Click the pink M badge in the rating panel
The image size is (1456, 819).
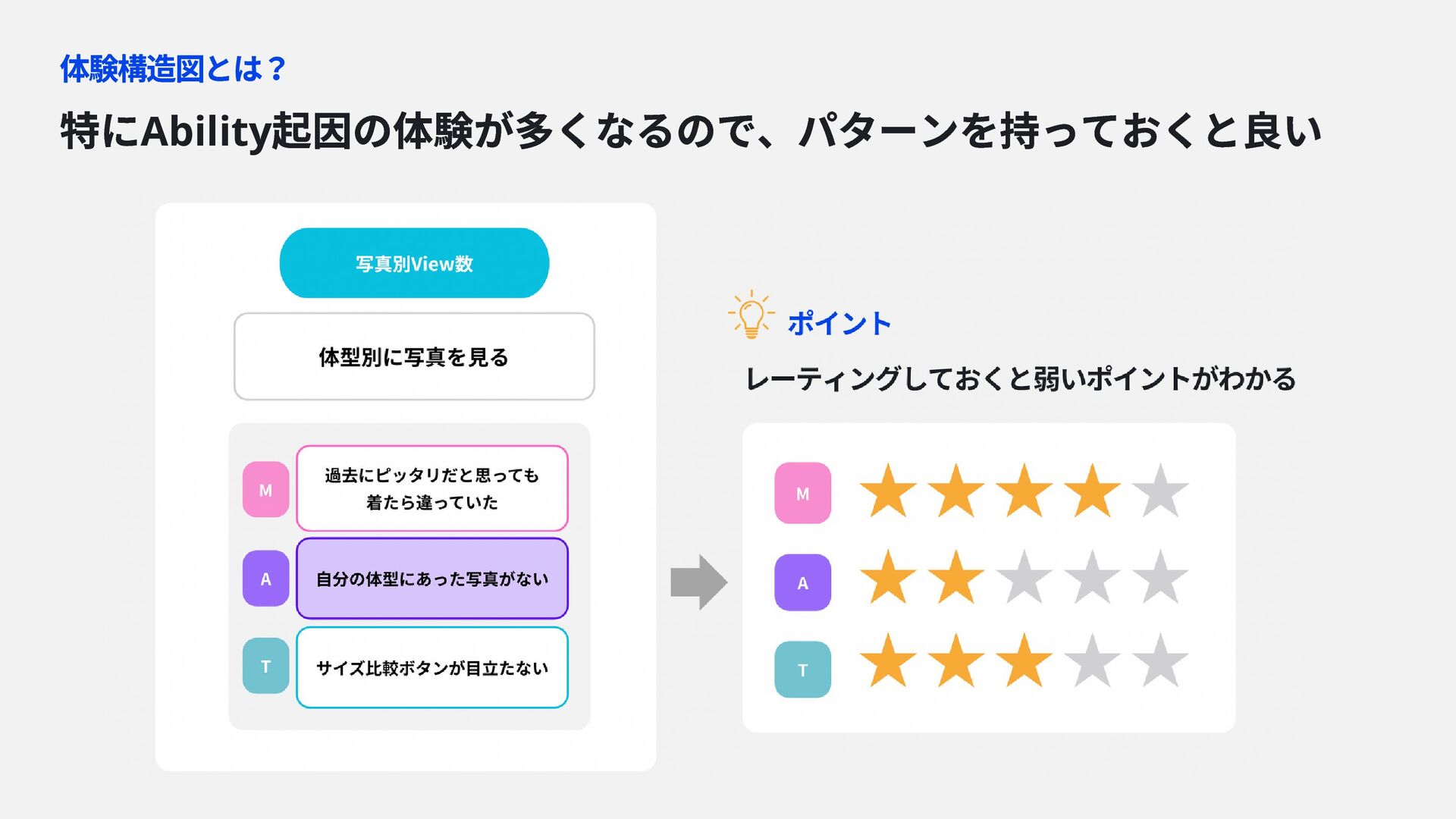(802, 494)
